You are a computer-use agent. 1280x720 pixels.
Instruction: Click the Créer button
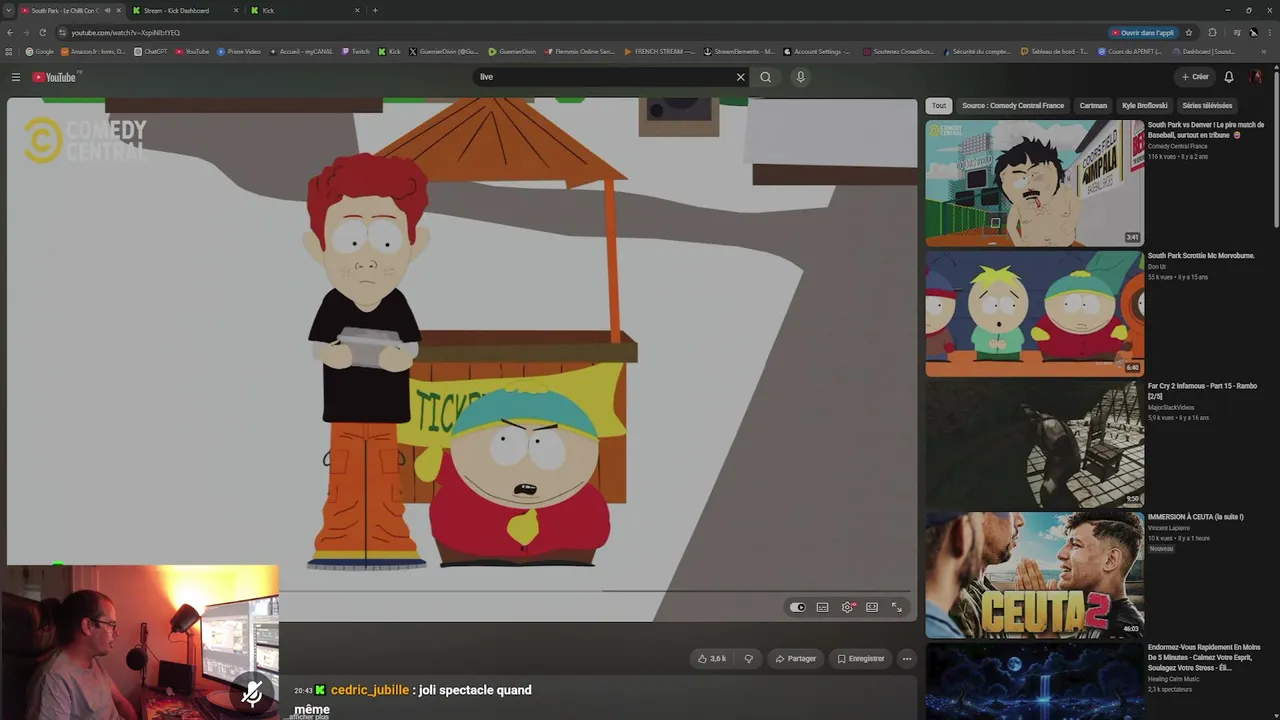[1195, 77]
